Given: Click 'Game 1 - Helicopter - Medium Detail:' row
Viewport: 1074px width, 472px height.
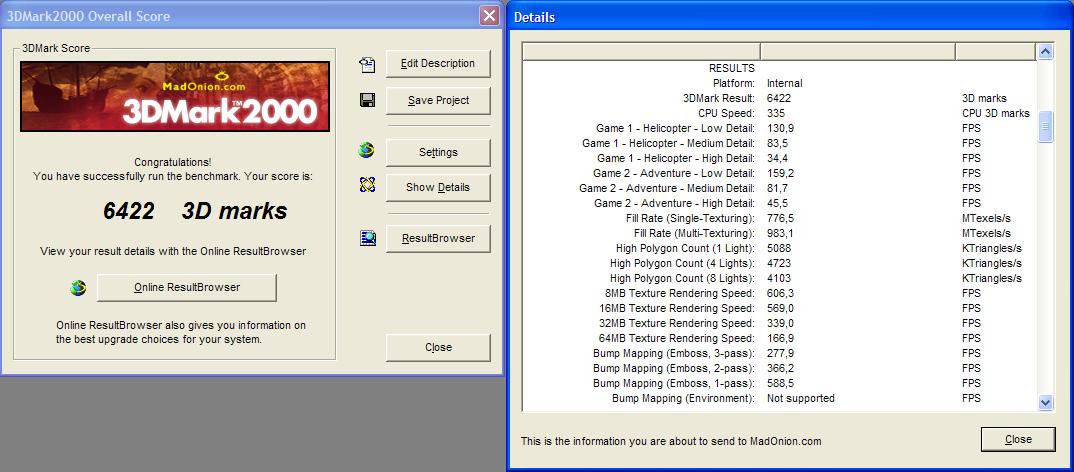Looking at the screenshot, I should [x=779, y=144].
